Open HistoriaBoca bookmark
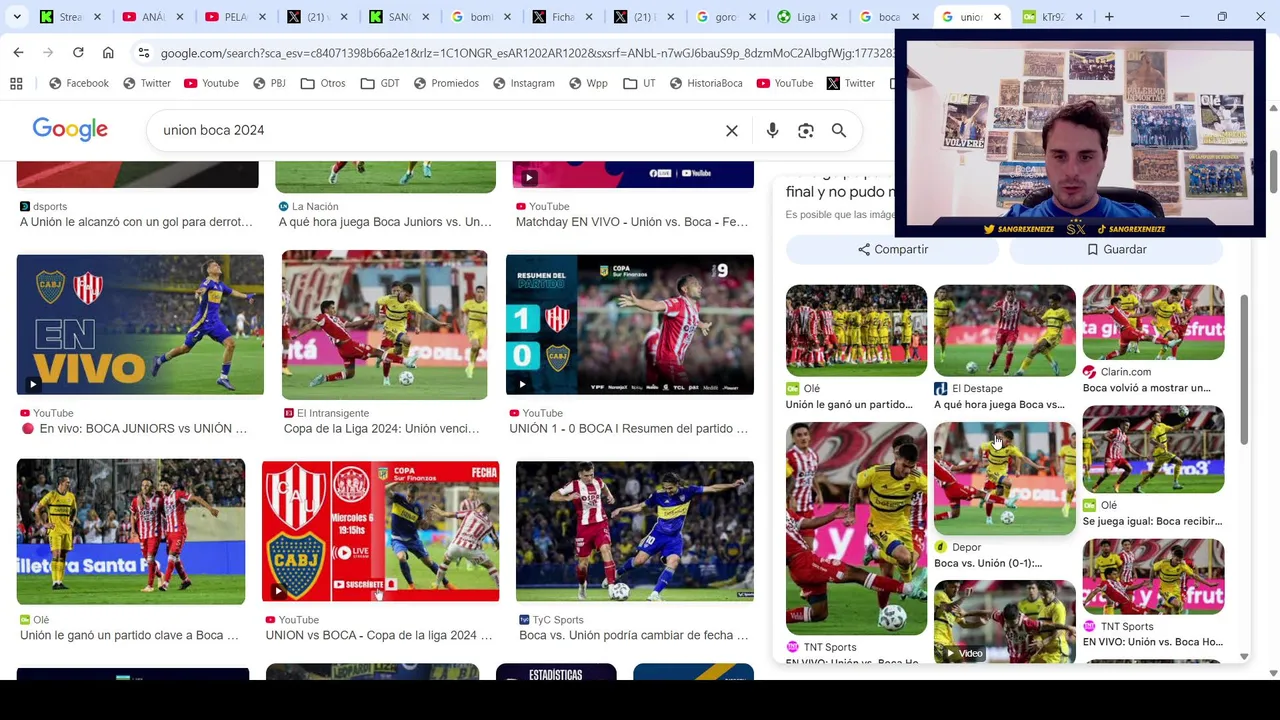Screen dimensions: 1280x720 tap(706, 83)
